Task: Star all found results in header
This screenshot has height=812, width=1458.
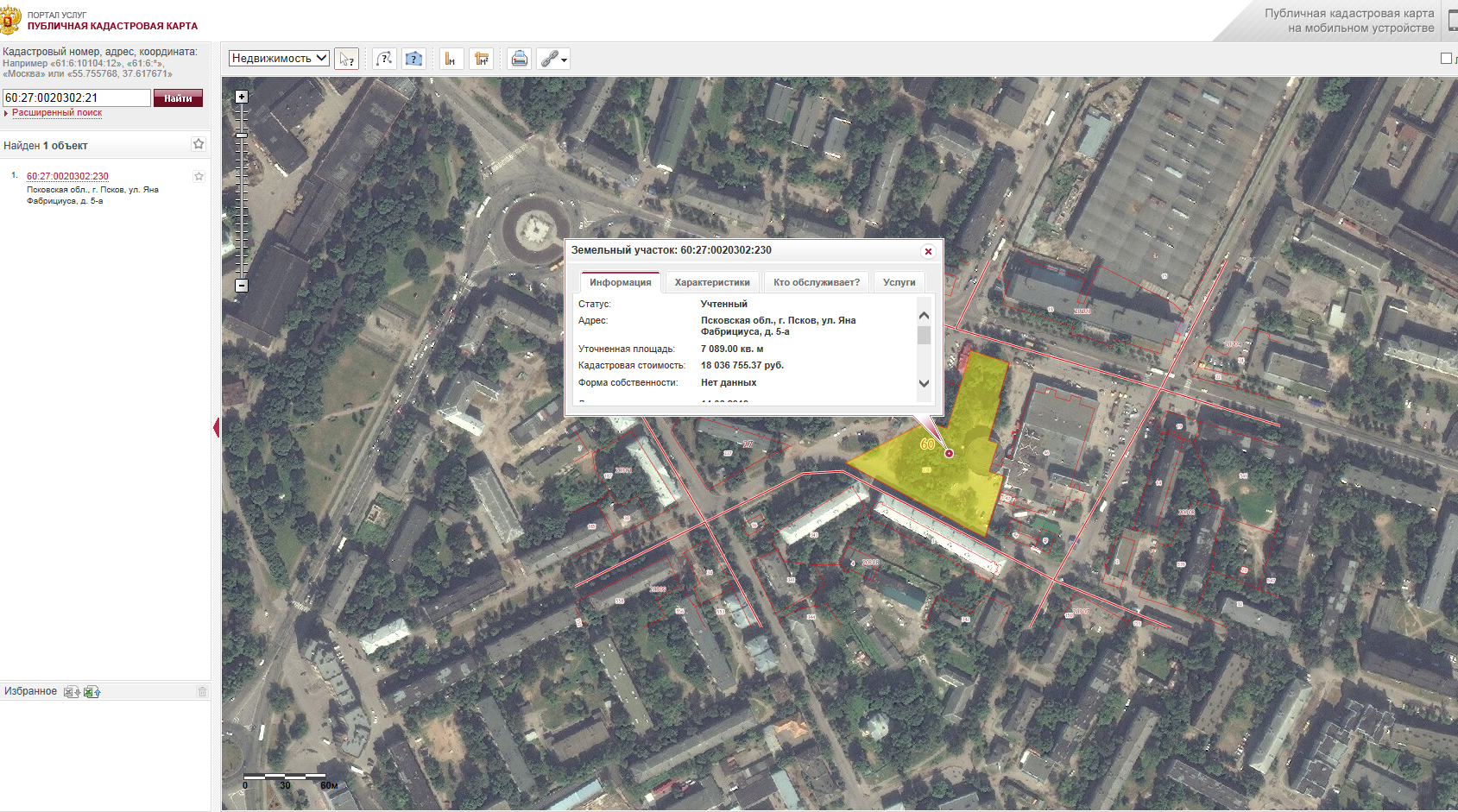Action: (199, 144)
